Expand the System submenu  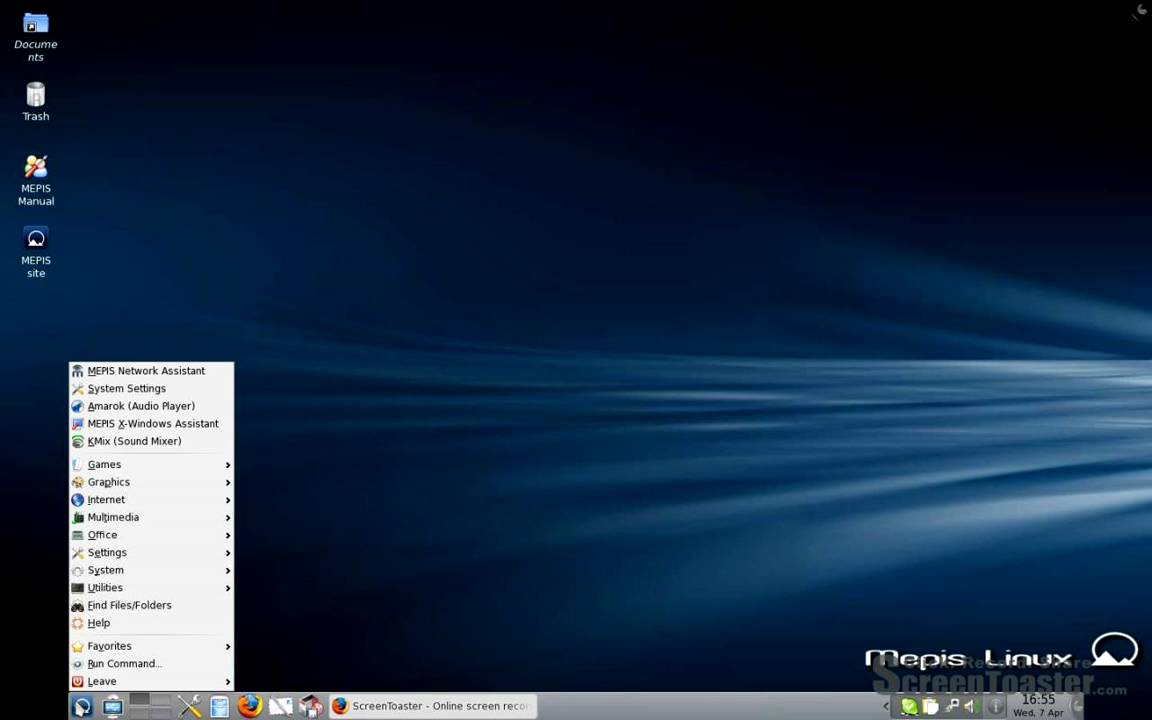click(x=151, y=571)
